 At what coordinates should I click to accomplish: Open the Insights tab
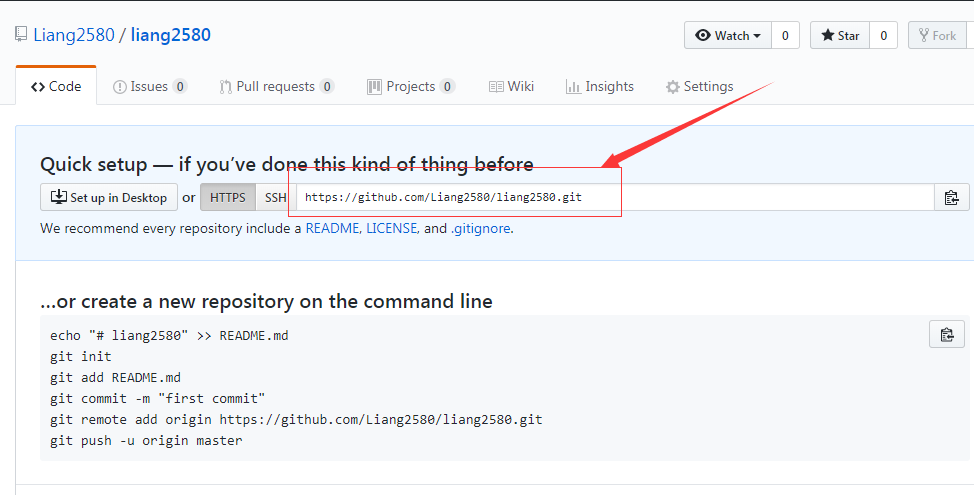[x=599, y=86]
